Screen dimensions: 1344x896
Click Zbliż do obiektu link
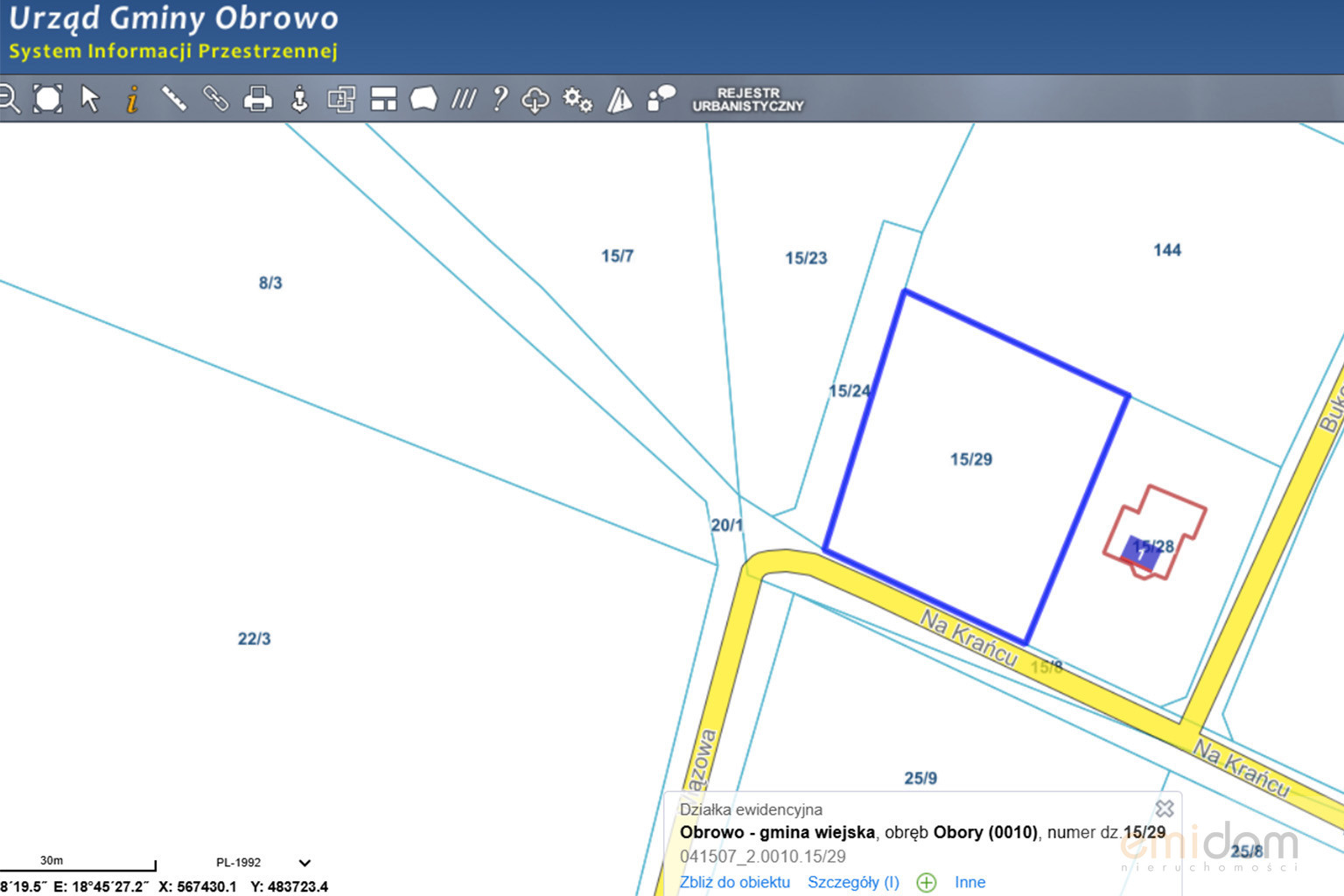(x=735, y=882)
